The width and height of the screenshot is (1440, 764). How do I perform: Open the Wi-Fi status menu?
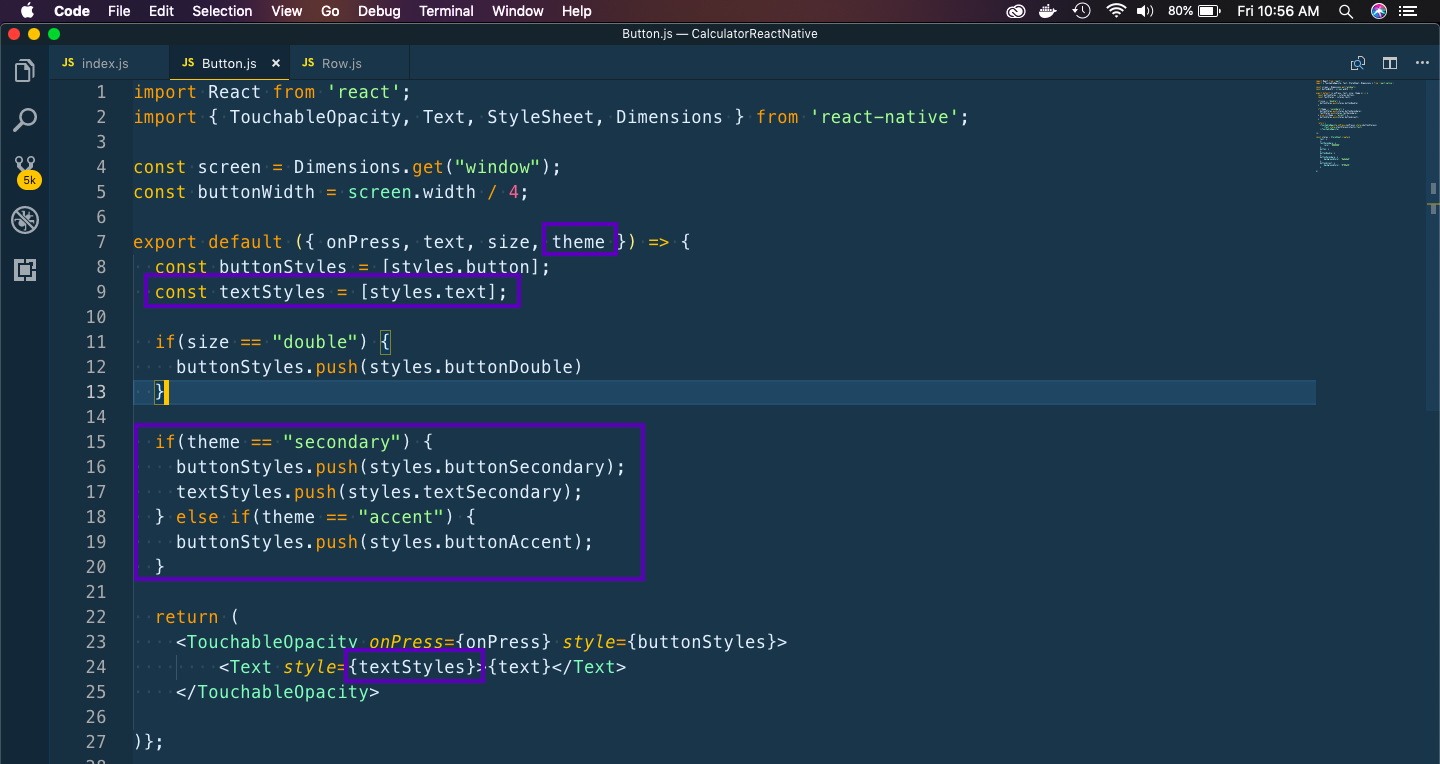pos(1115,11)
